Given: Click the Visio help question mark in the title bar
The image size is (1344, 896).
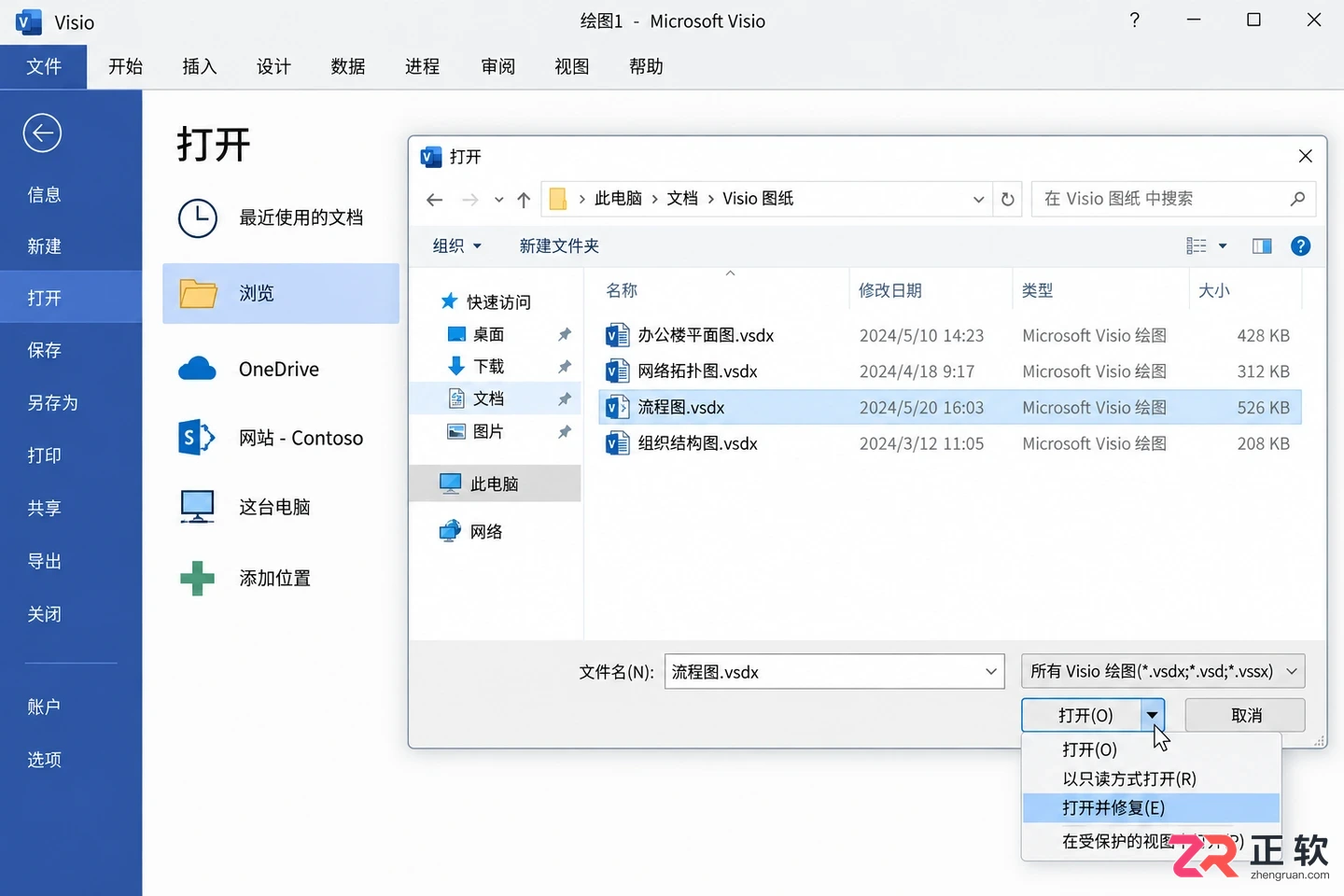Looking at the screenshot, I should [x=1134, y=21].
